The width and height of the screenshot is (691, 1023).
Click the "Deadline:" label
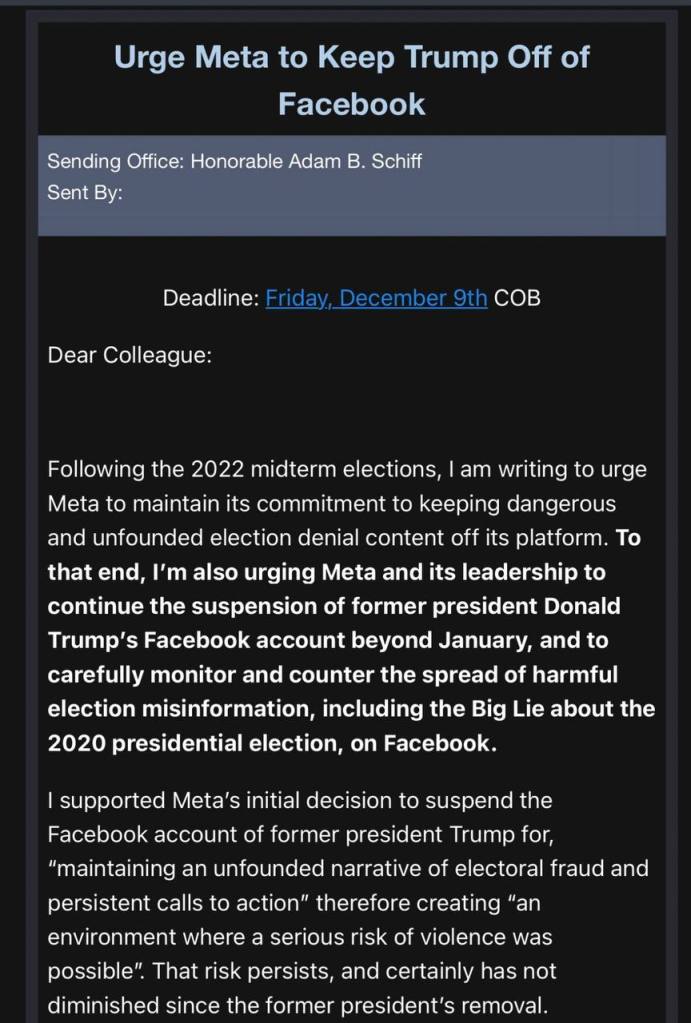pyautogui.click(x=210, y=298)
